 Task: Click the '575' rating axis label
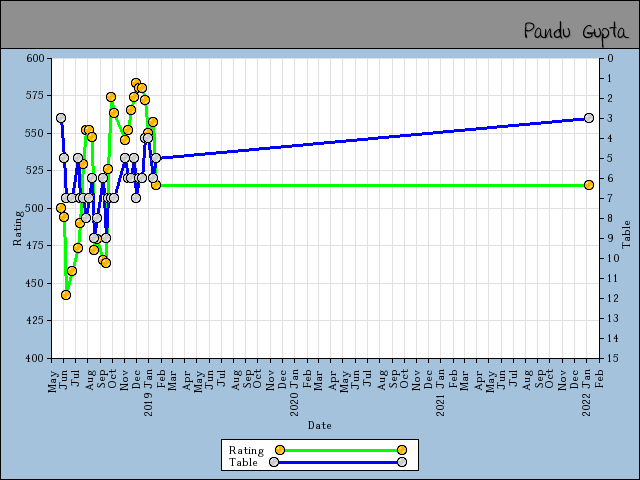[35, 96]
